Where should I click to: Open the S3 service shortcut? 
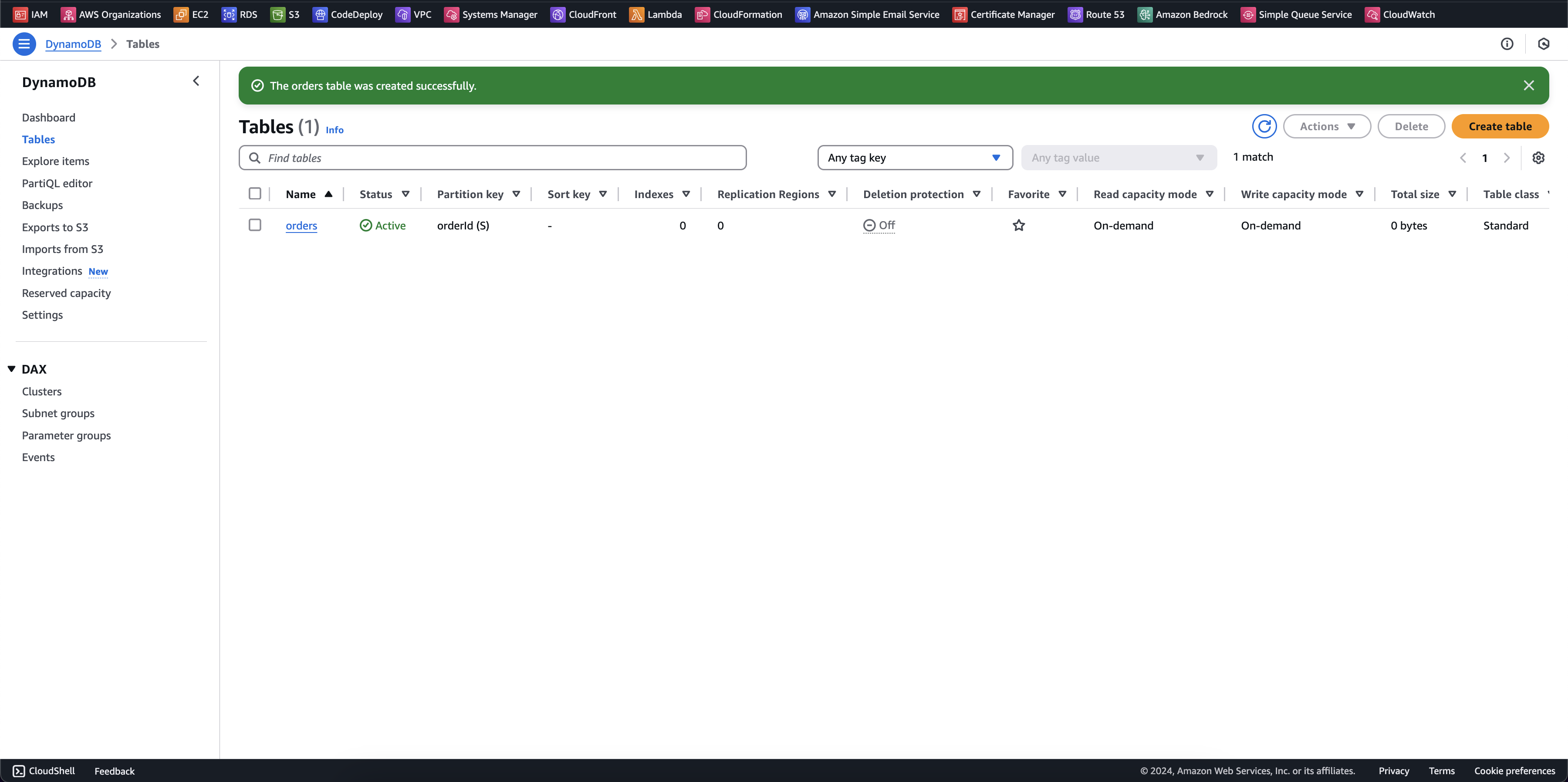[x=285, y=15]
